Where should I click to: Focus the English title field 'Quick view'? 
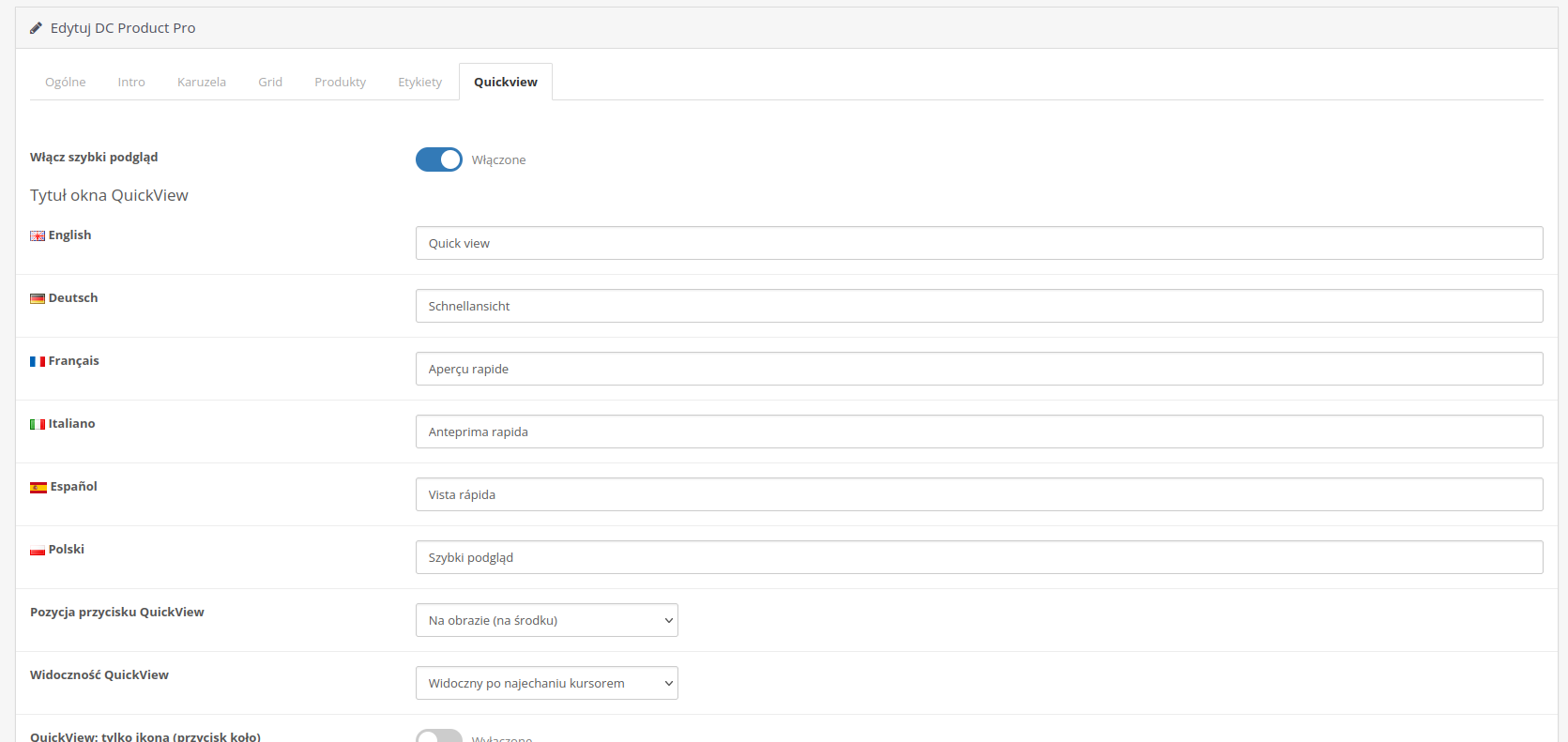[x=980, y=243]
